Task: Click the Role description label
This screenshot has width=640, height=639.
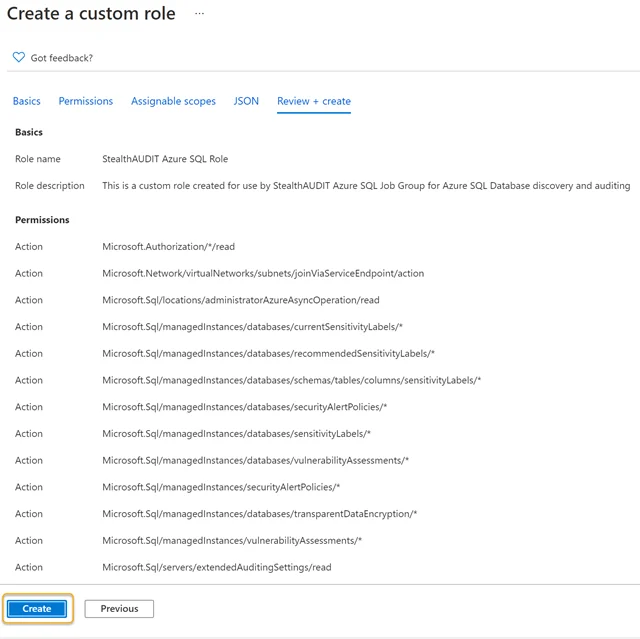Action: [x=50, y=186]
